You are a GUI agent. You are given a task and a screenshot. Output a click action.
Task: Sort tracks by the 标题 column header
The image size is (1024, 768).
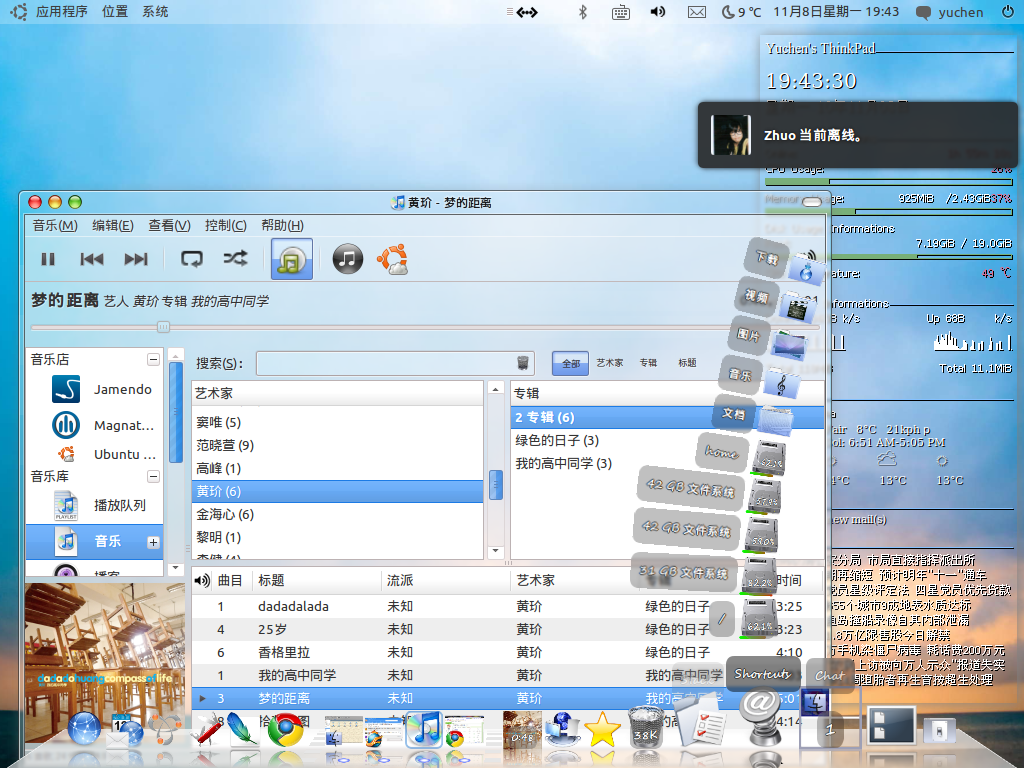[x=317, y=581]
